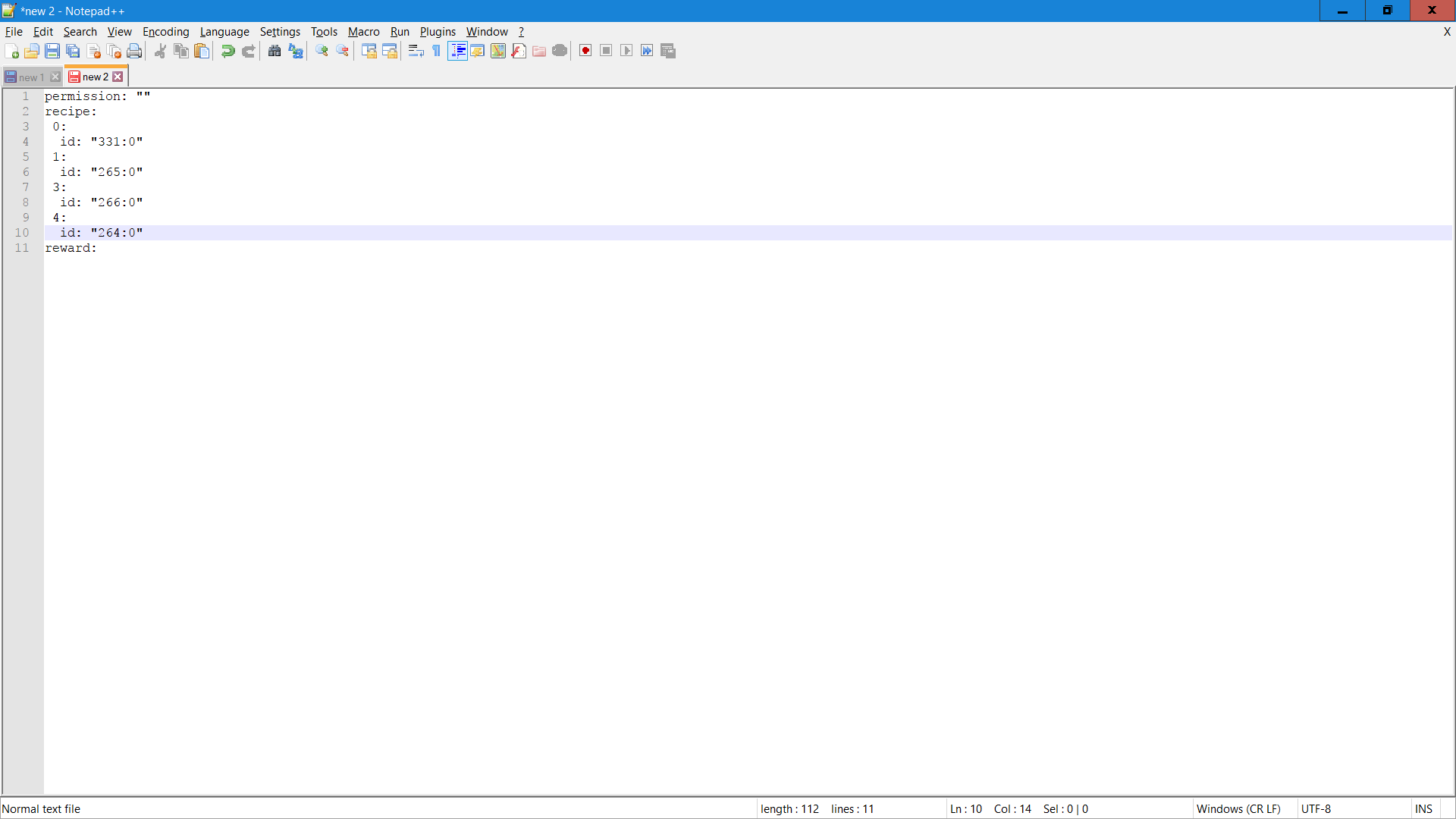The width and height of the screenshot is (1456, 819).
Task: Undo the last edit with Undo arrow
Action: click(227, 51)
